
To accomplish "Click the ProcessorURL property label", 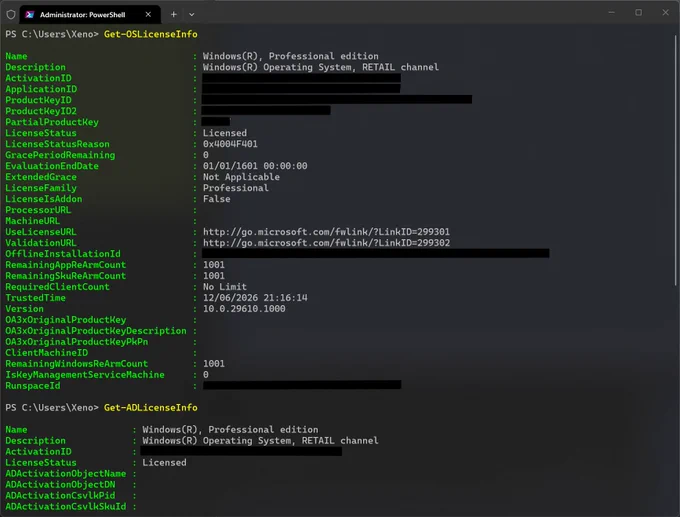I will click(38, 210).
